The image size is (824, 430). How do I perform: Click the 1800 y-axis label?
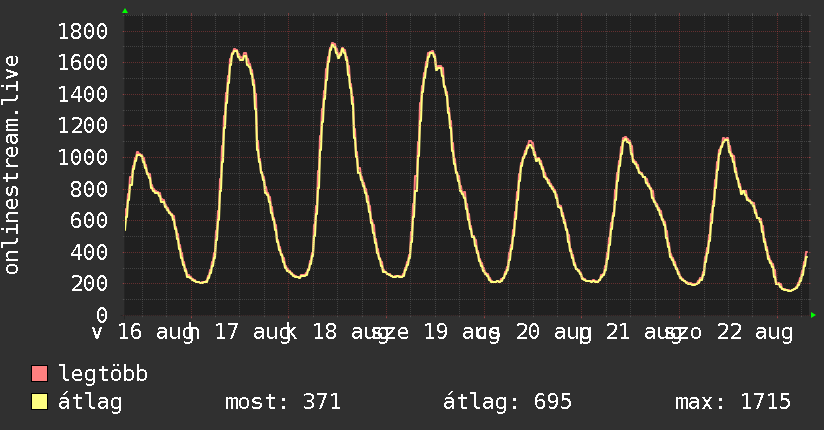pos(83,32)
